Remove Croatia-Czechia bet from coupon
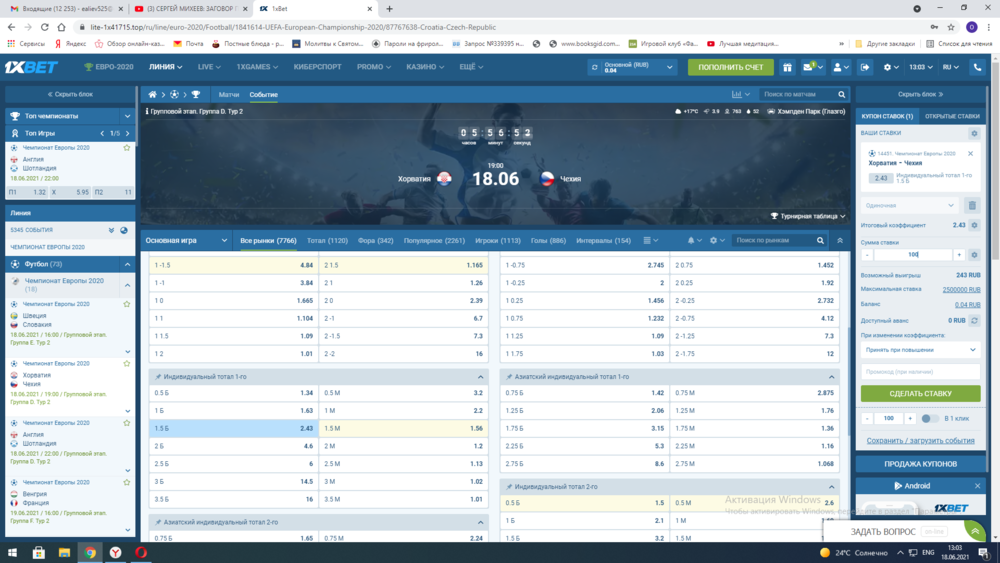Viewport: 1000px width, 563px height. pyautogui.click(x=971, y=154)
